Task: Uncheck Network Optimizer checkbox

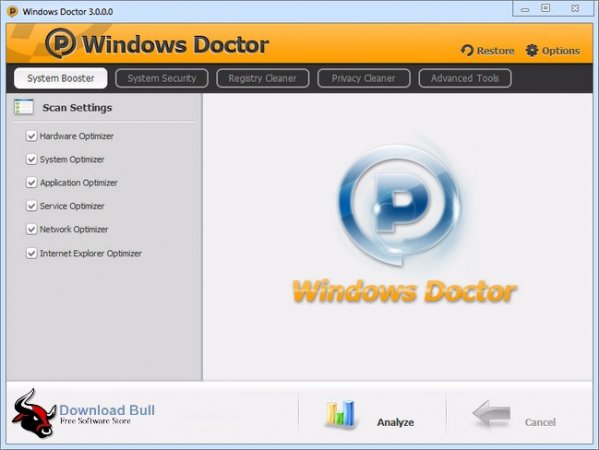Action: click(31, 229)
